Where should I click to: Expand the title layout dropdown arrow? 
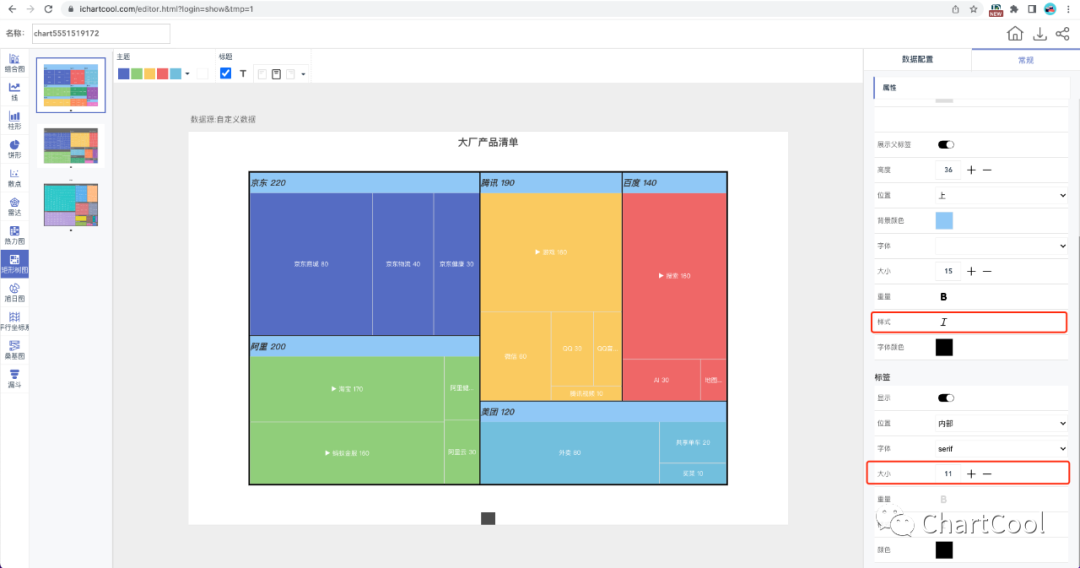(303, 74)
